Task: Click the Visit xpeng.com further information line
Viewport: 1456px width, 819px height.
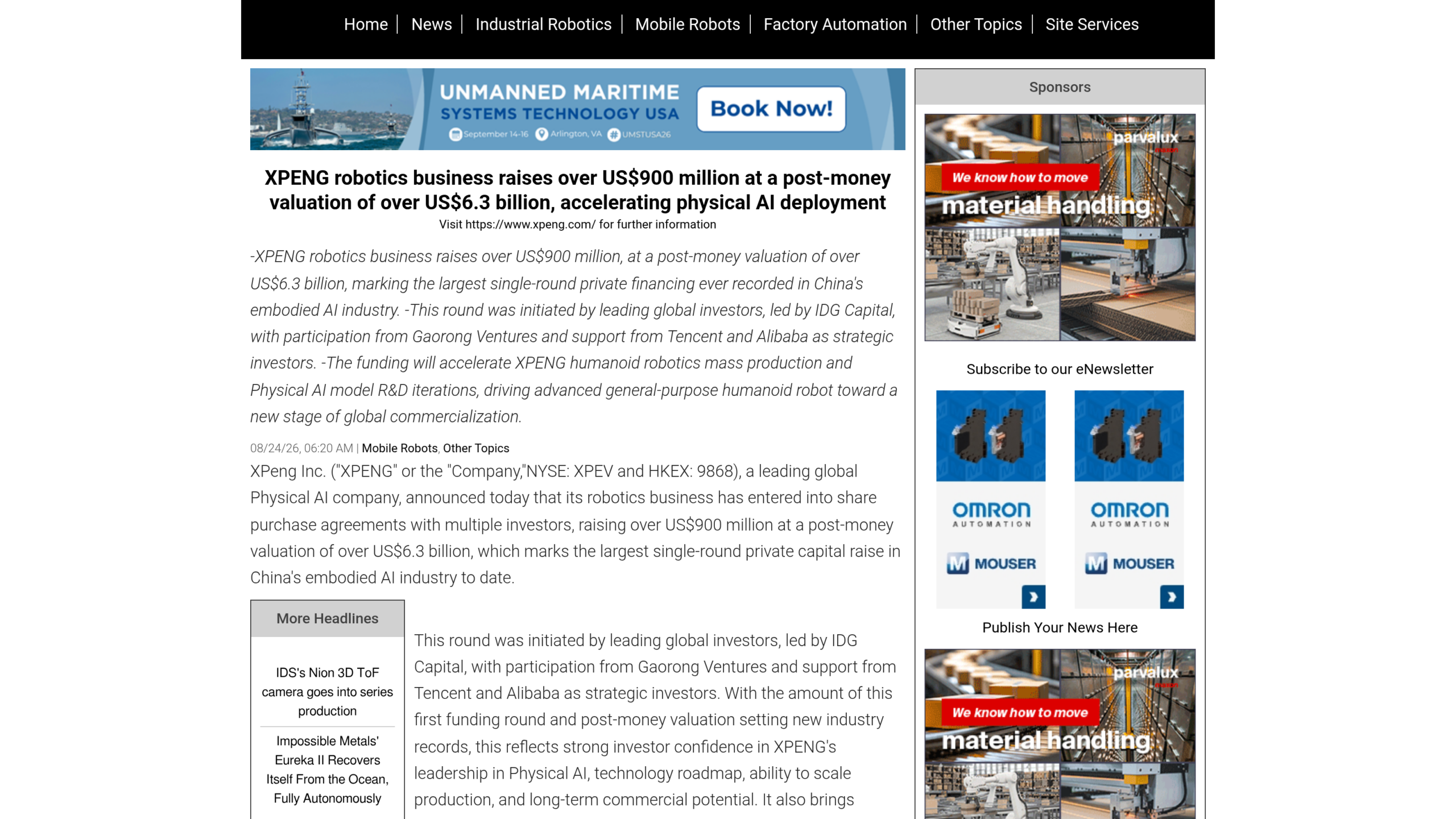Action: click(x=578, y=225)
